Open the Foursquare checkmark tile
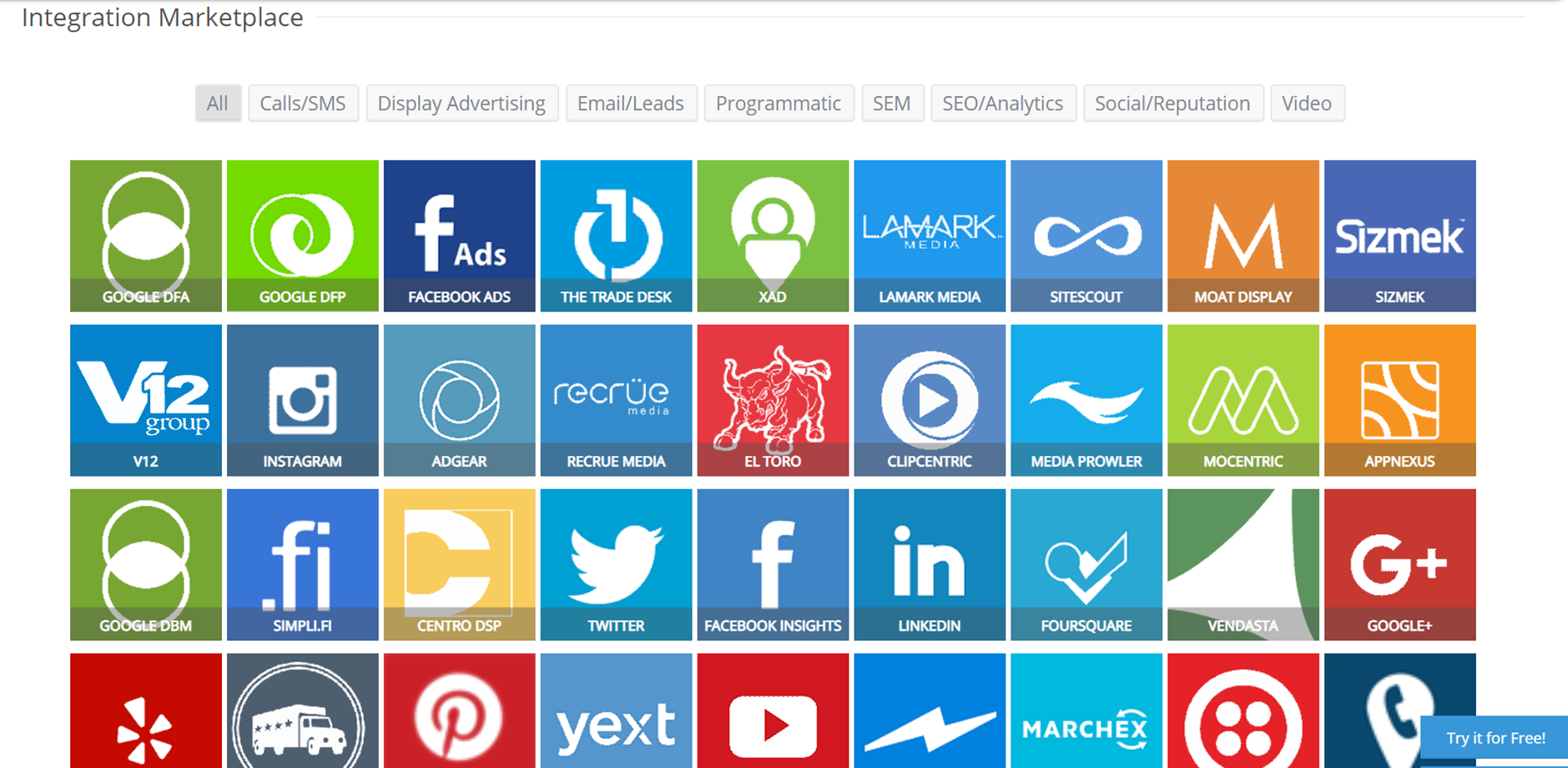Image resolution: width=1568 pixels, height=768 pixels. coord(1086,564)
